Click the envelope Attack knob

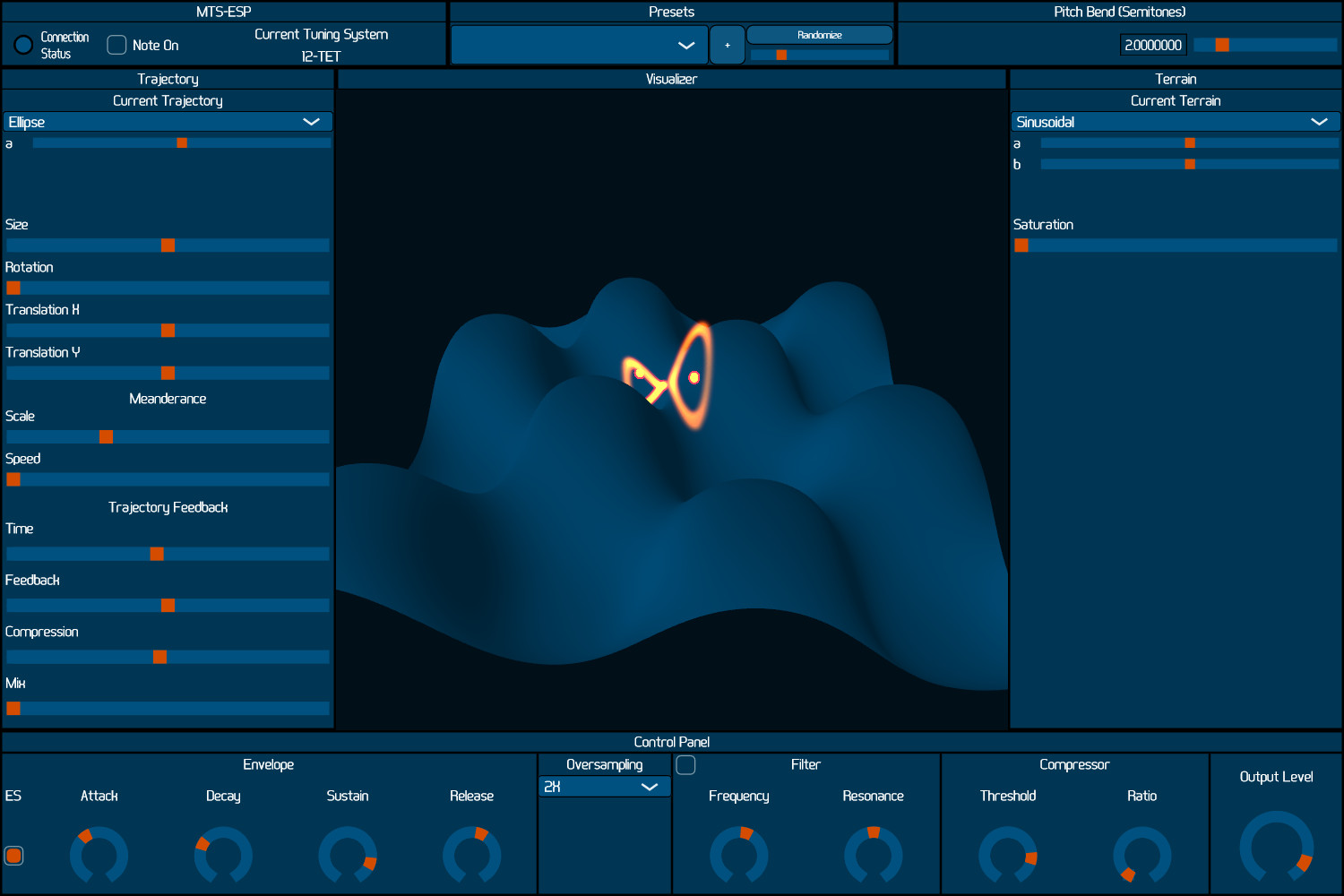coord(99,856)
